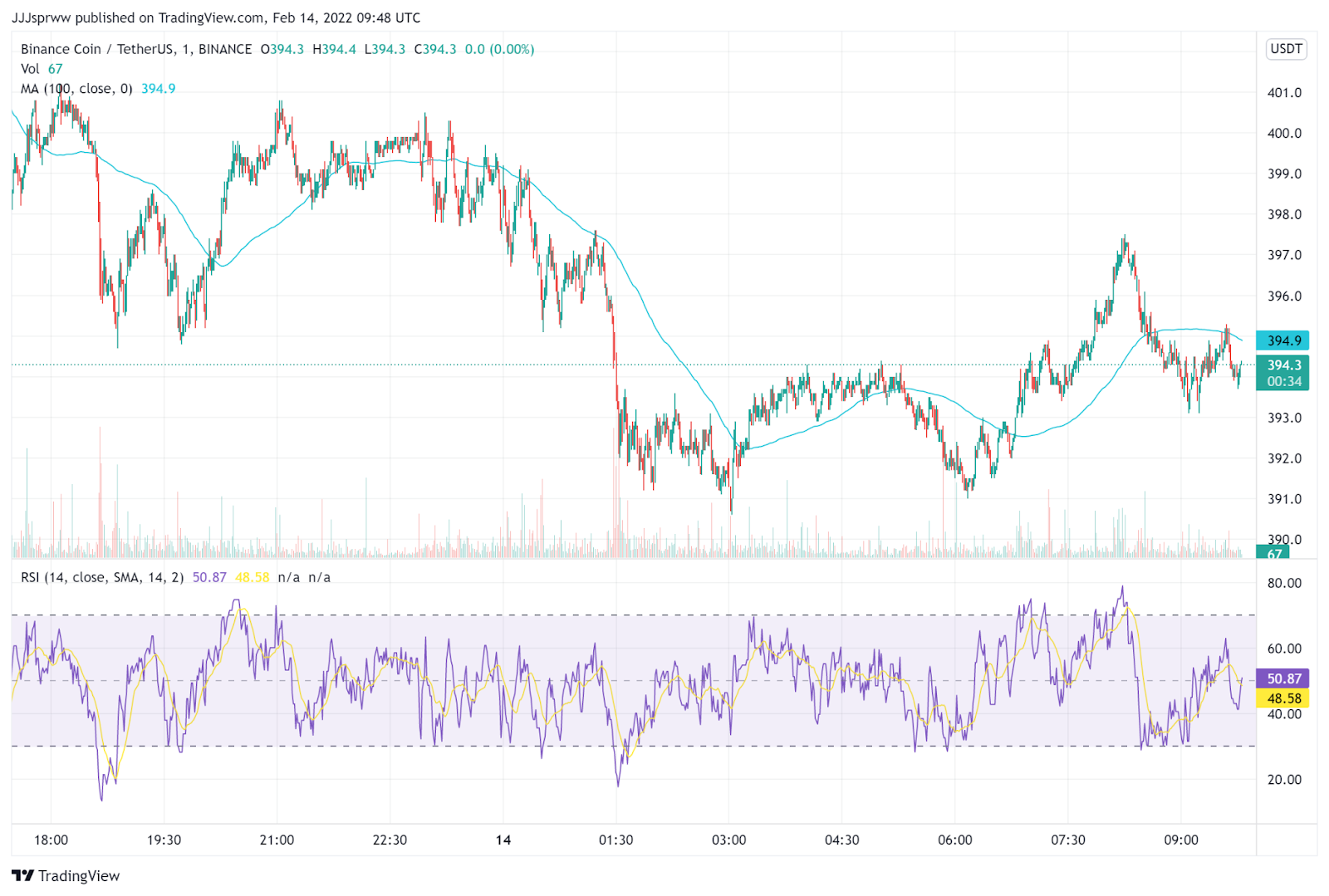This screenshot has height=896, width=1329.
Task: Click the 396.0 price axis label
Action: (x=1284, y=296)
